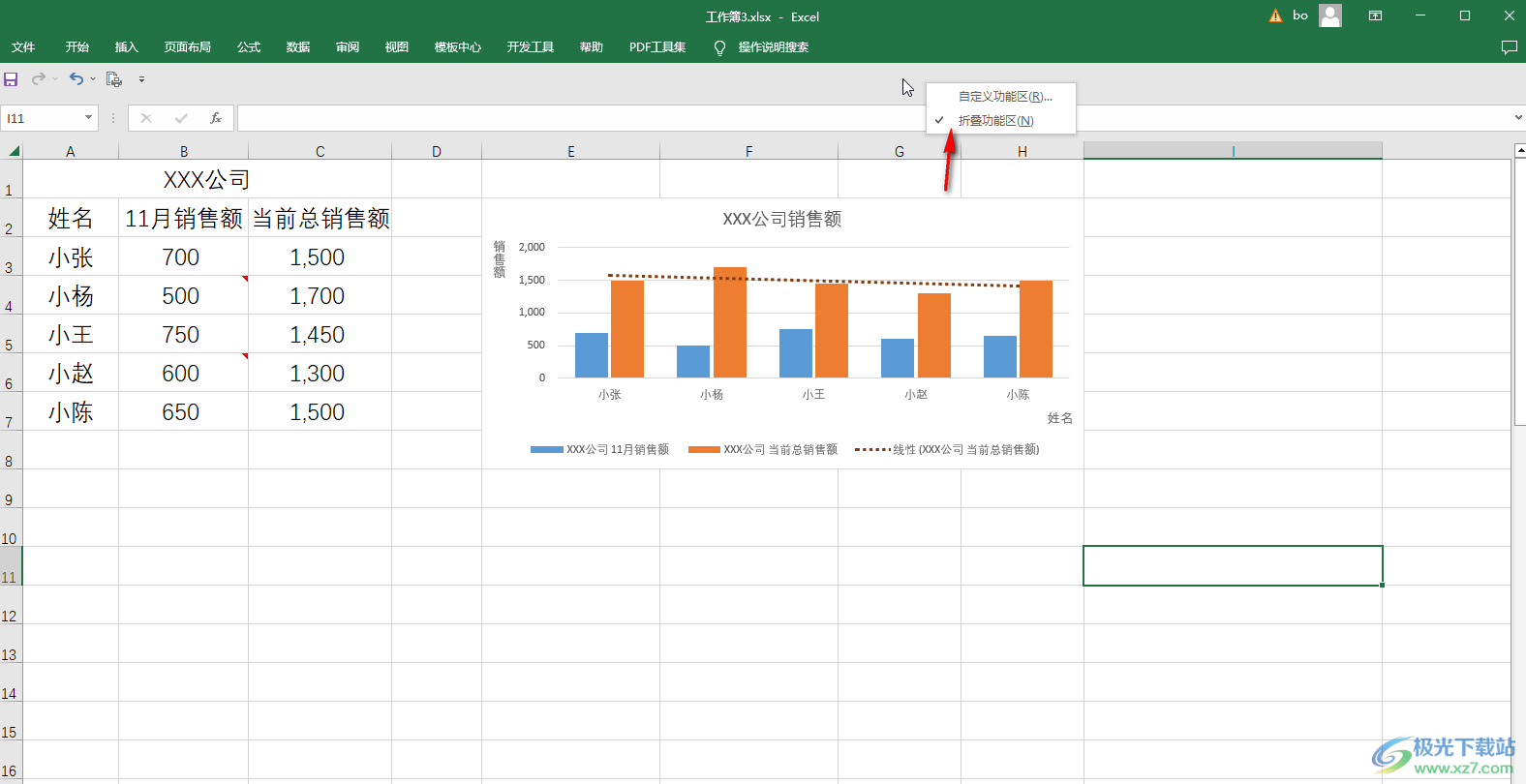Screen dimensions: 1526x784
Task: Click the 操作说明搜索 lightbulb search box
Action: pos(762,47)
